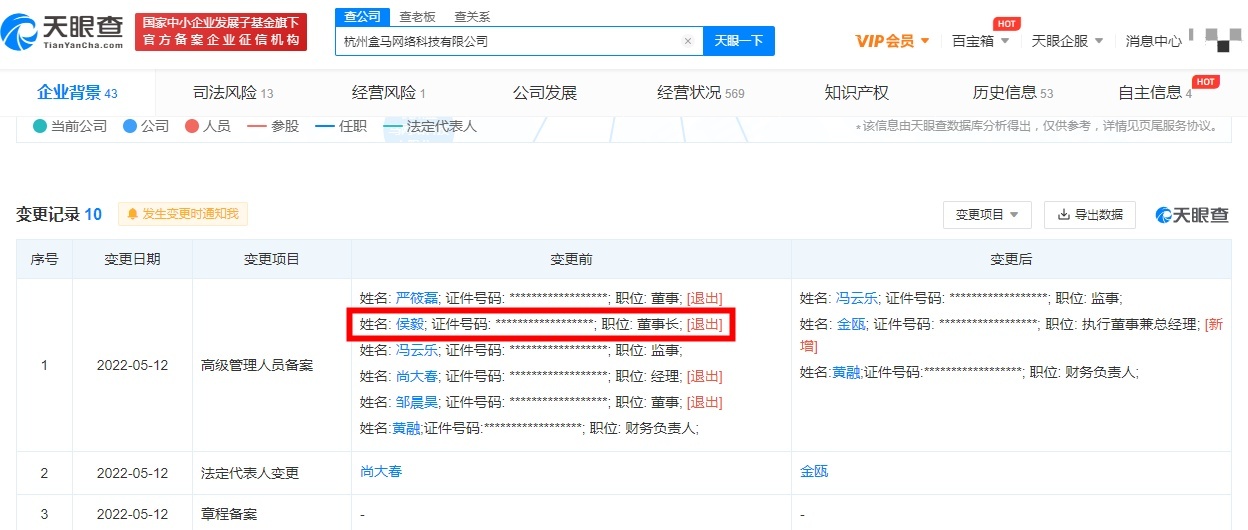Click the user avatar icon

(x=1222, y=38)
